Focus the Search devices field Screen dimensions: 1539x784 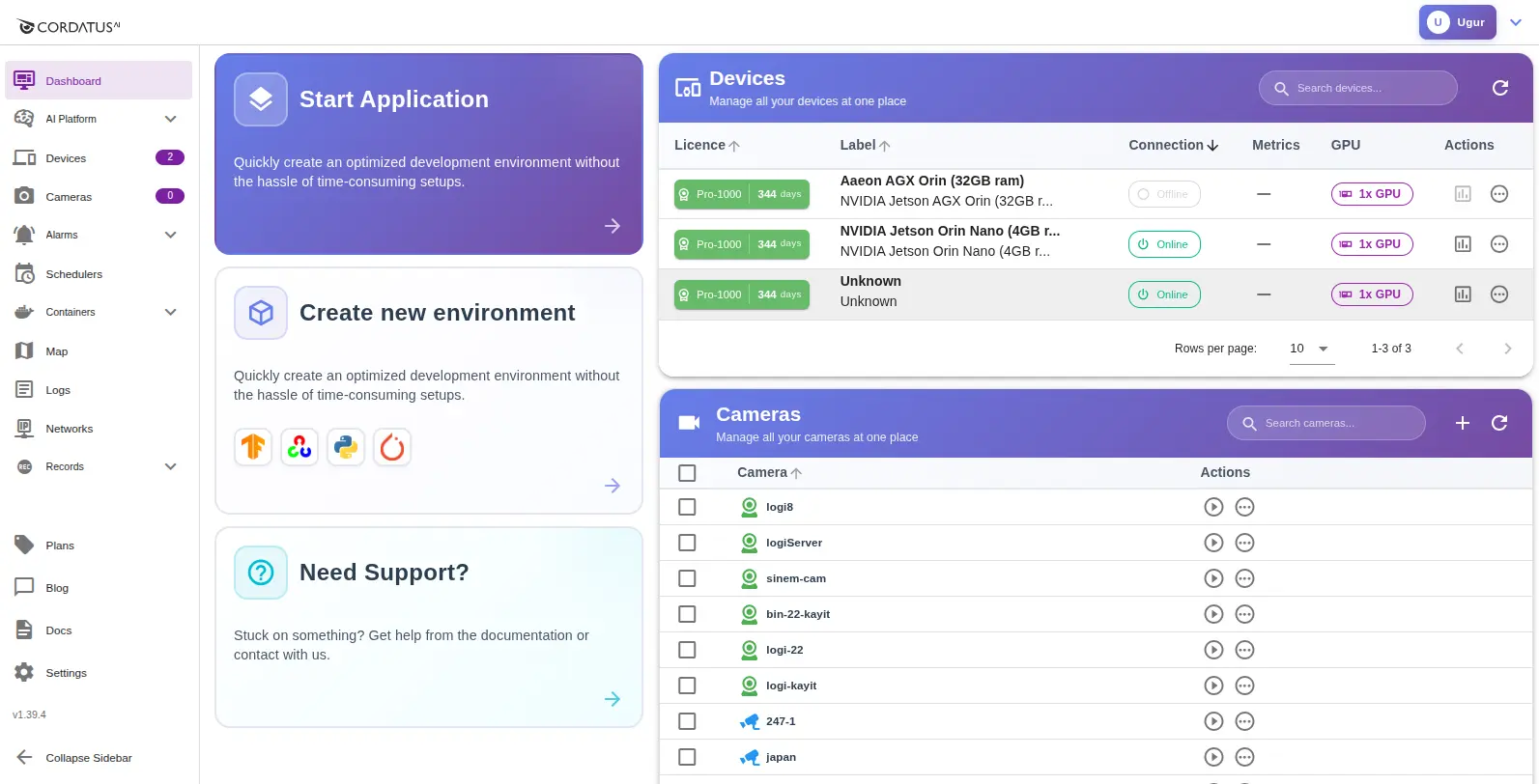coord(1357,88)
